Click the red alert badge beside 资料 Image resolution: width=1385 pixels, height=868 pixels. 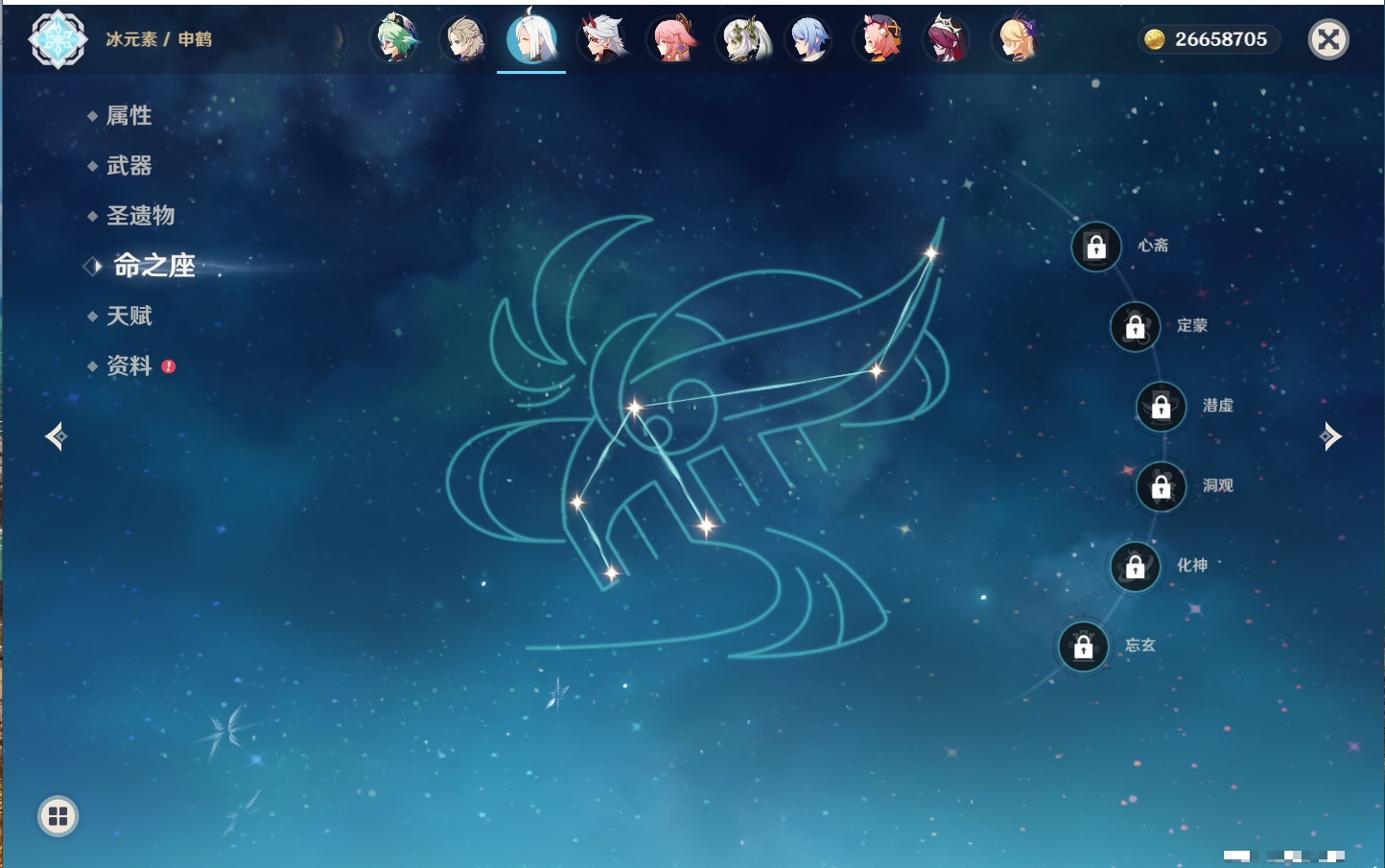pyautogui.click(x=169, y=366)
